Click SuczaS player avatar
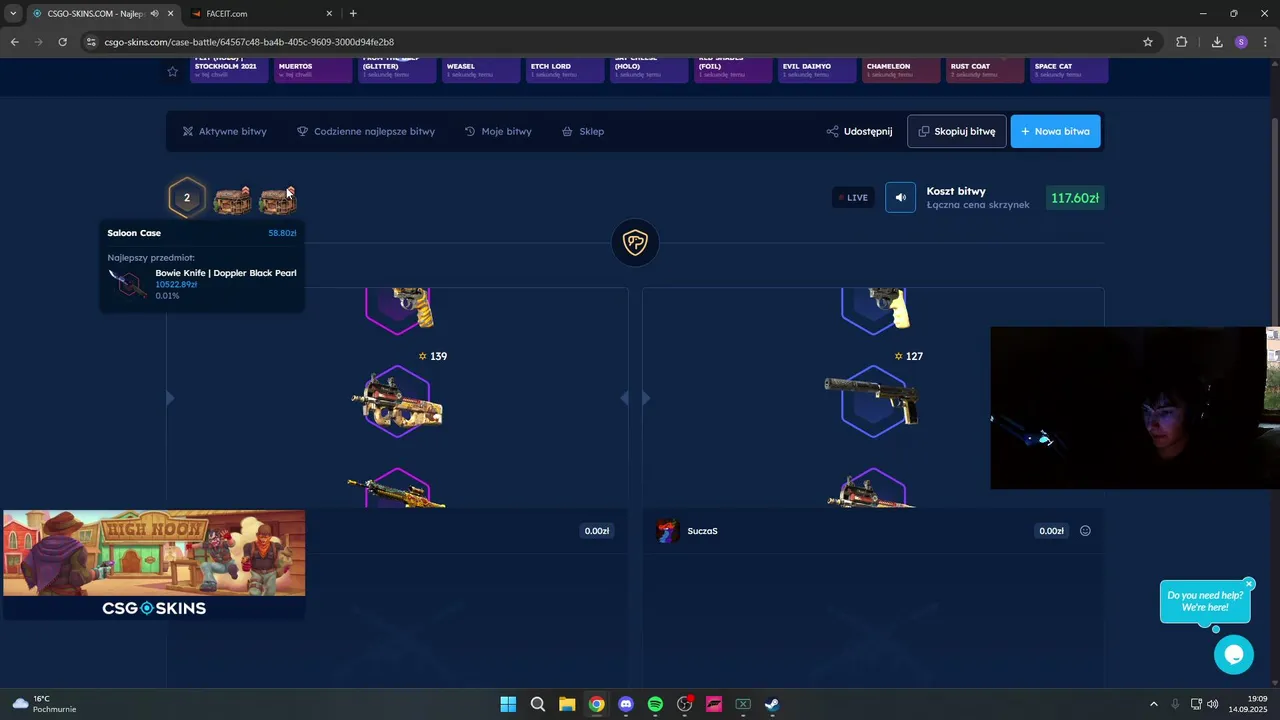Screen dimensions: 1280x720 [x=667, y=531]
